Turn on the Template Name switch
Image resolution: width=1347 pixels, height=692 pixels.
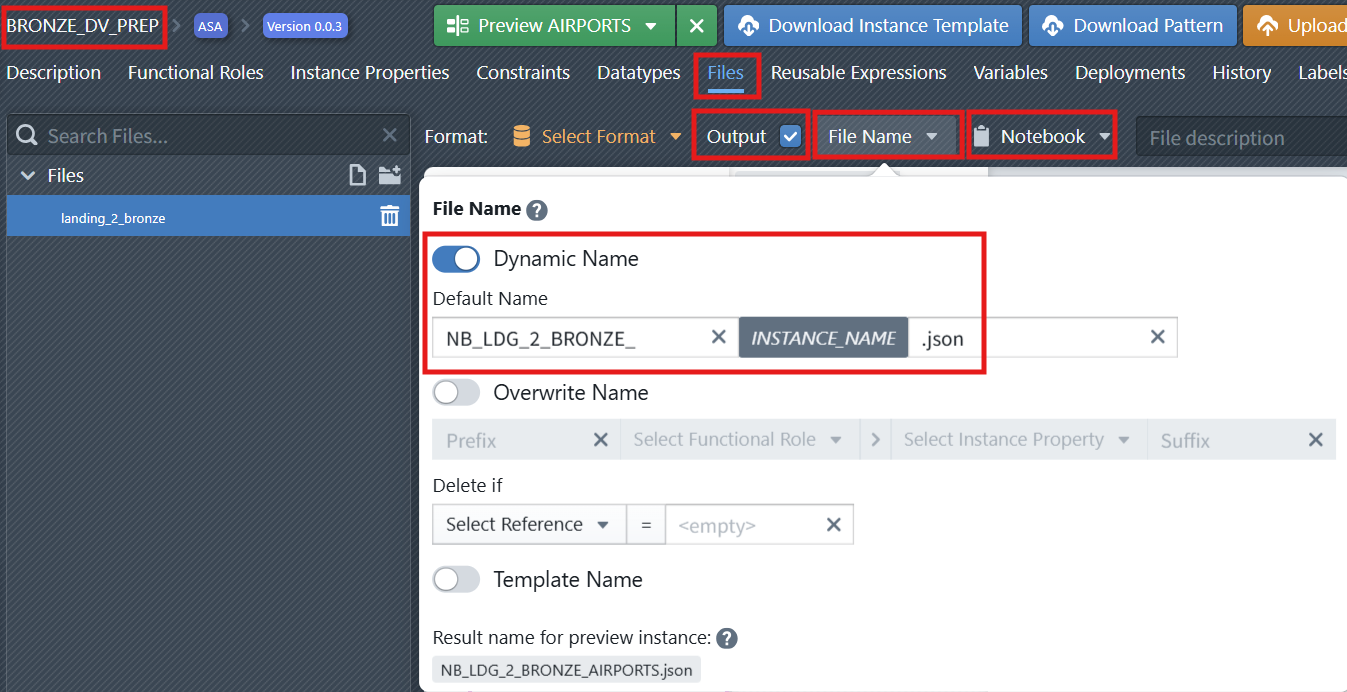click(x=457, y=579)
